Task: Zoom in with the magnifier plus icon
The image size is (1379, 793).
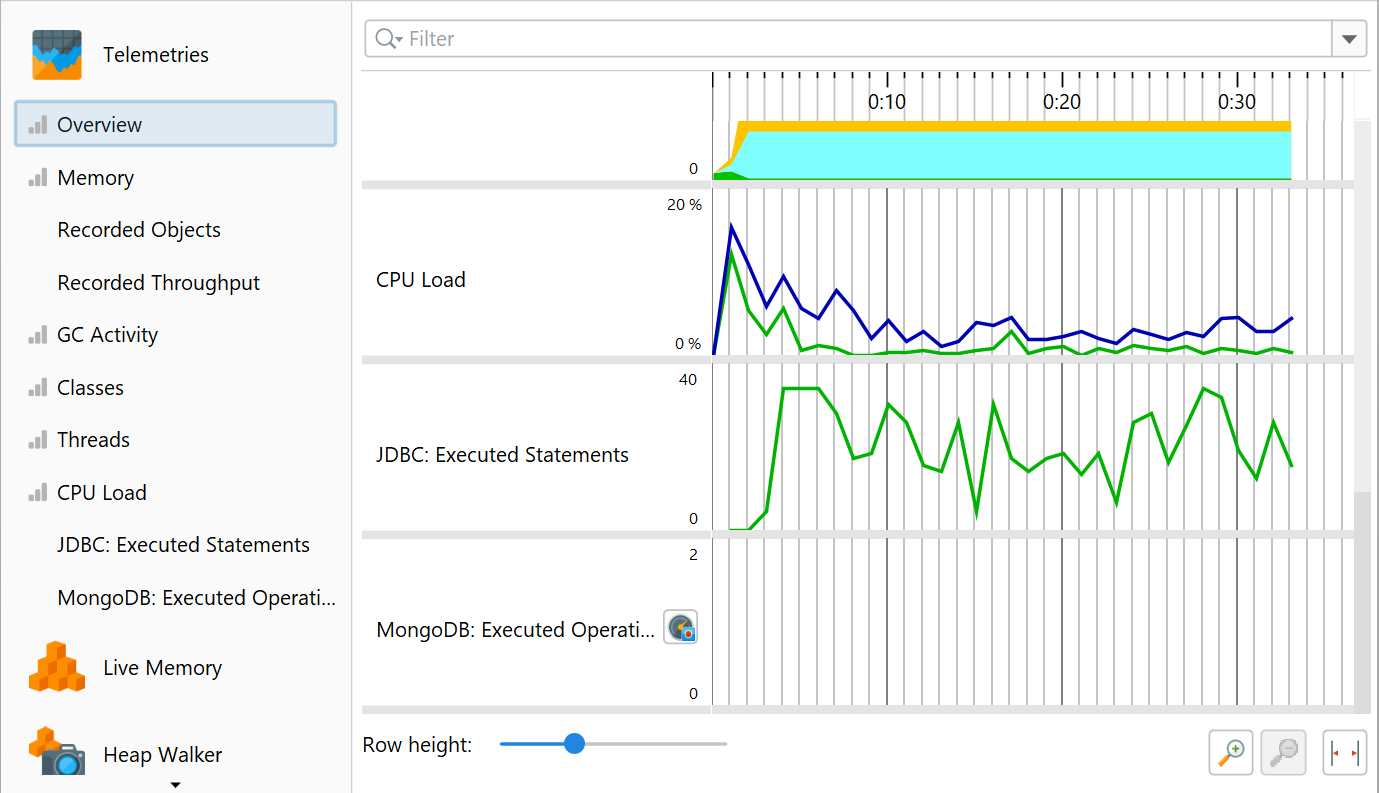Action: tap(1232, 752)
